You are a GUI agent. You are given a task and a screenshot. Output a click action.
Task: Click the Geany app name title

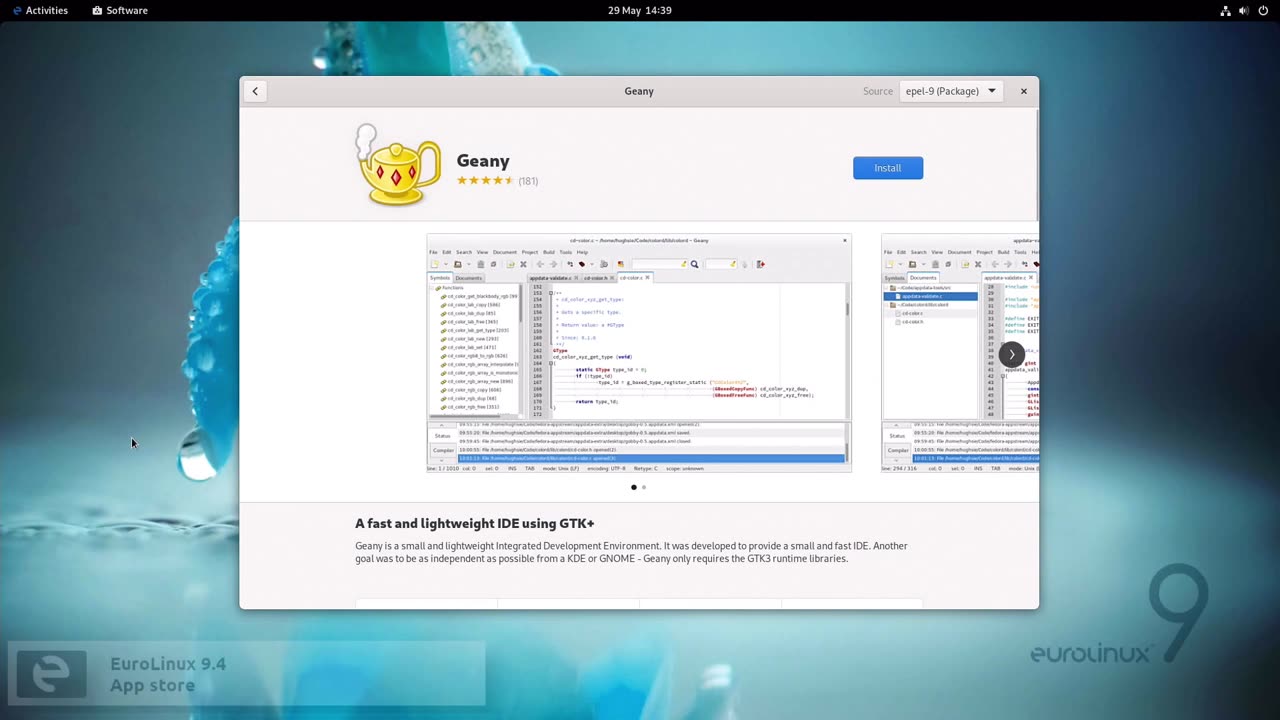tap(483, 160)
